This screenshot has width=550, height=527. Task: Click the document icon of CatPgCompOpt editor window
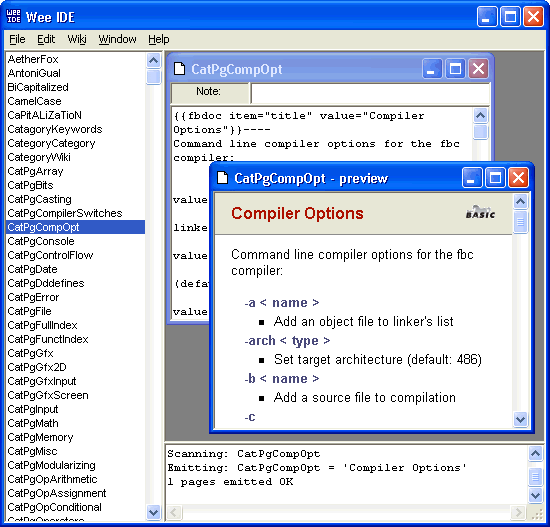[x=180, y=69]
